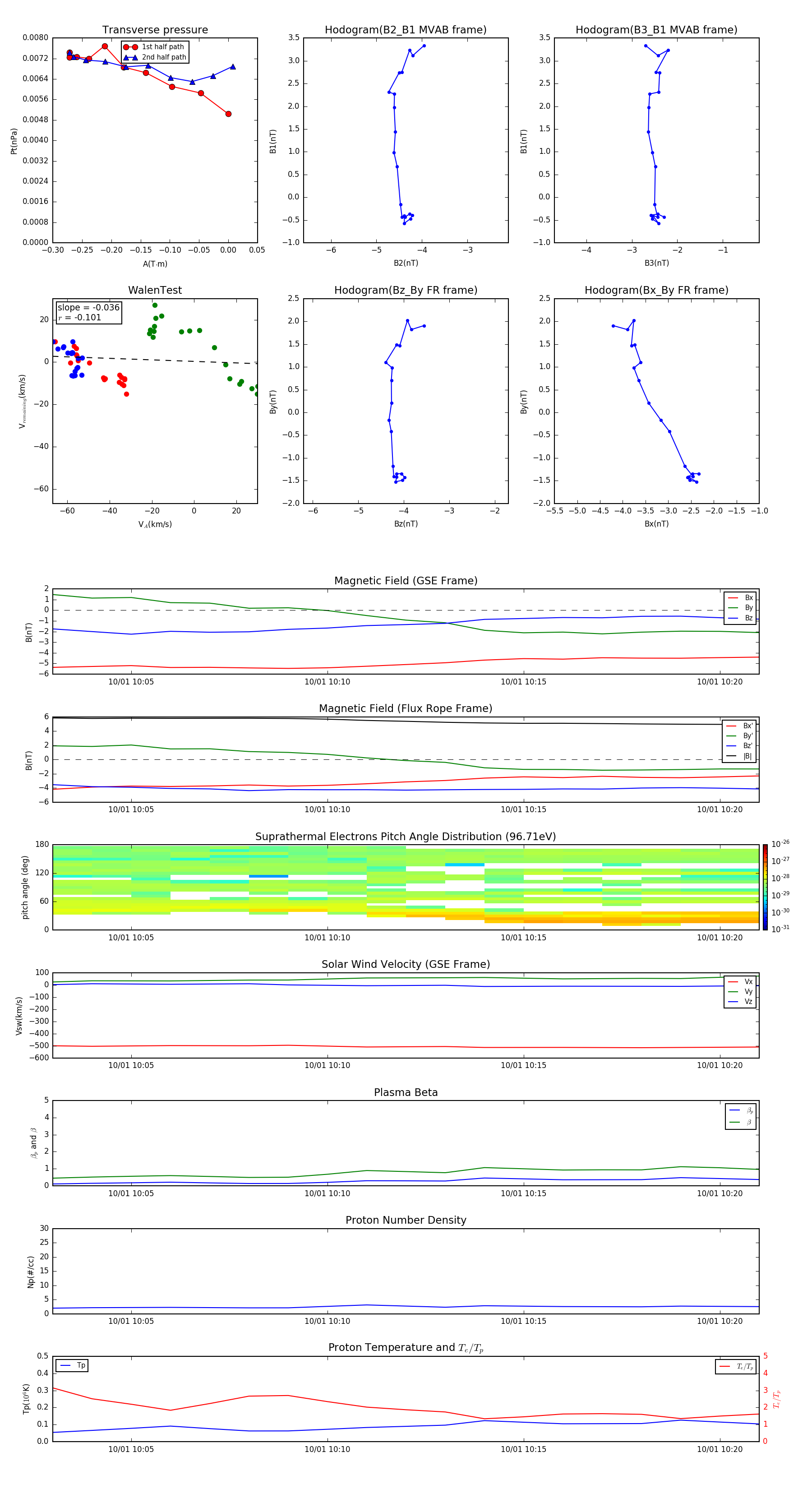Viewport: 812px width, 1489px height.
Task: Click the 'Plasma Beta' plot title
Action: coord(406,1093)
